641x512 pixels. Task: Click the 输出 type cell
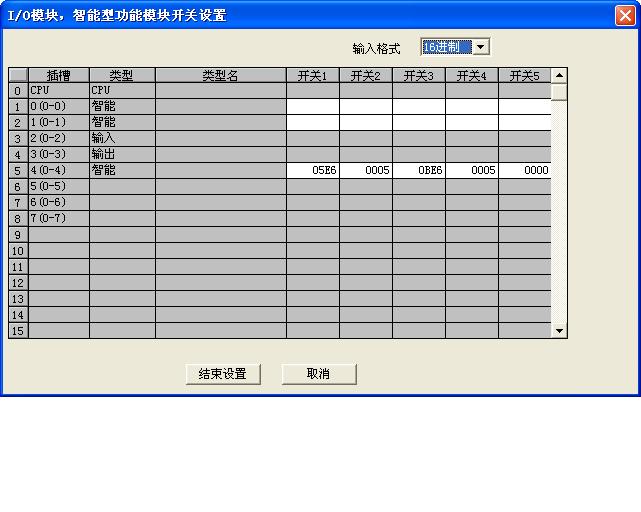click(x=122, y=155)
